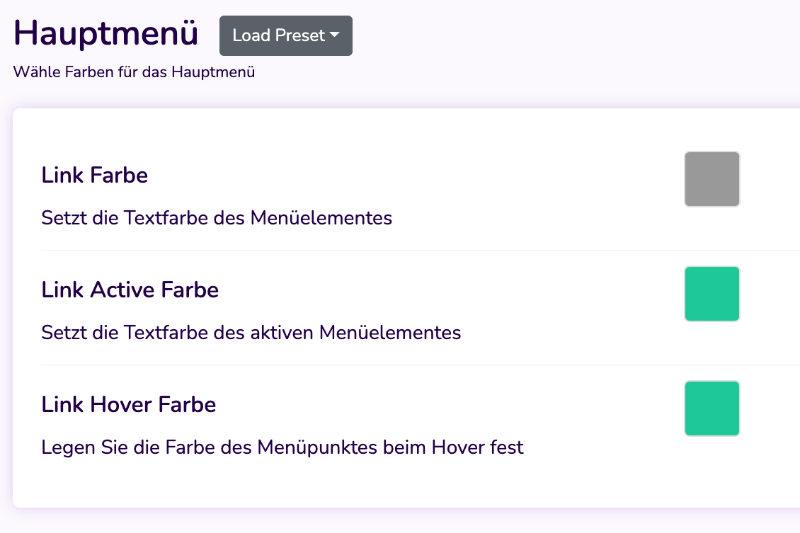
Task: Click the word Hover in the third heading
Action: coord(121,404)
